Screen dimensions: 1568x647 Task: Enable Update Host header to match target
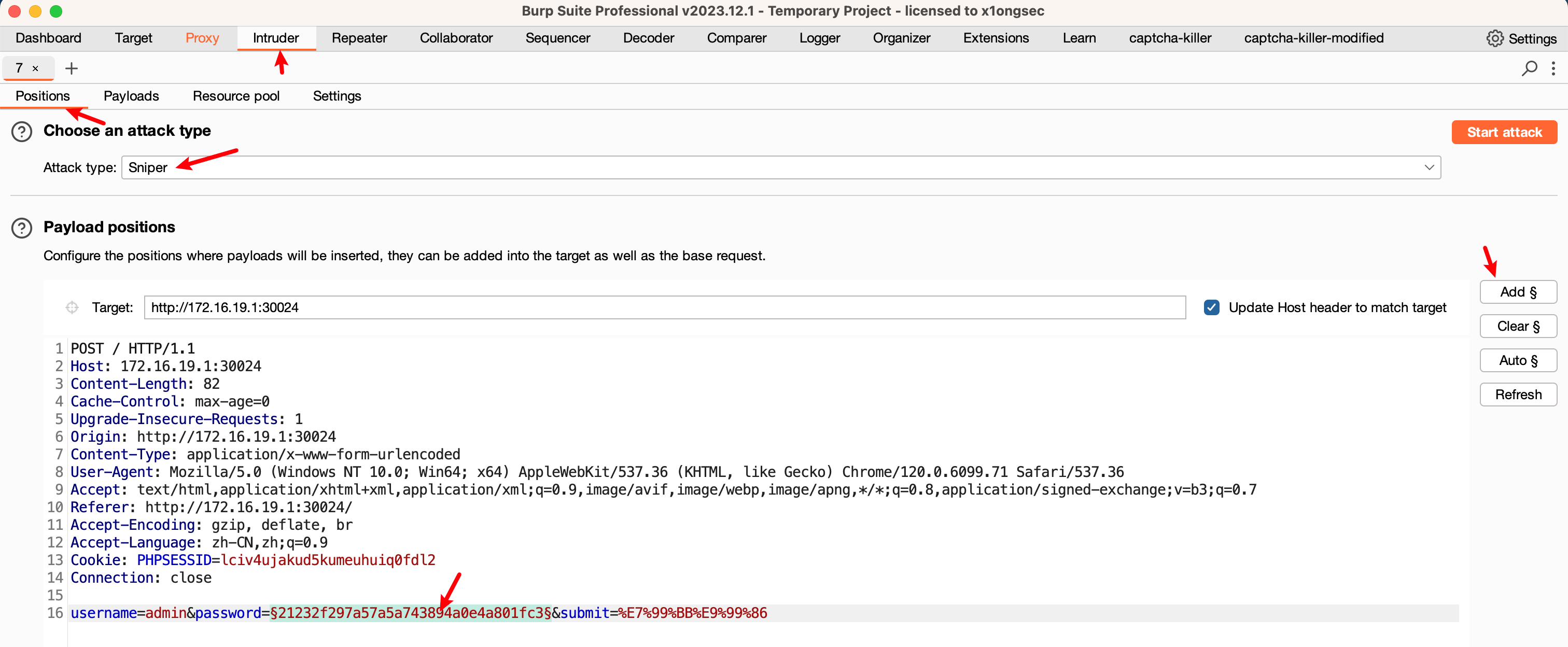[1210, 307]
